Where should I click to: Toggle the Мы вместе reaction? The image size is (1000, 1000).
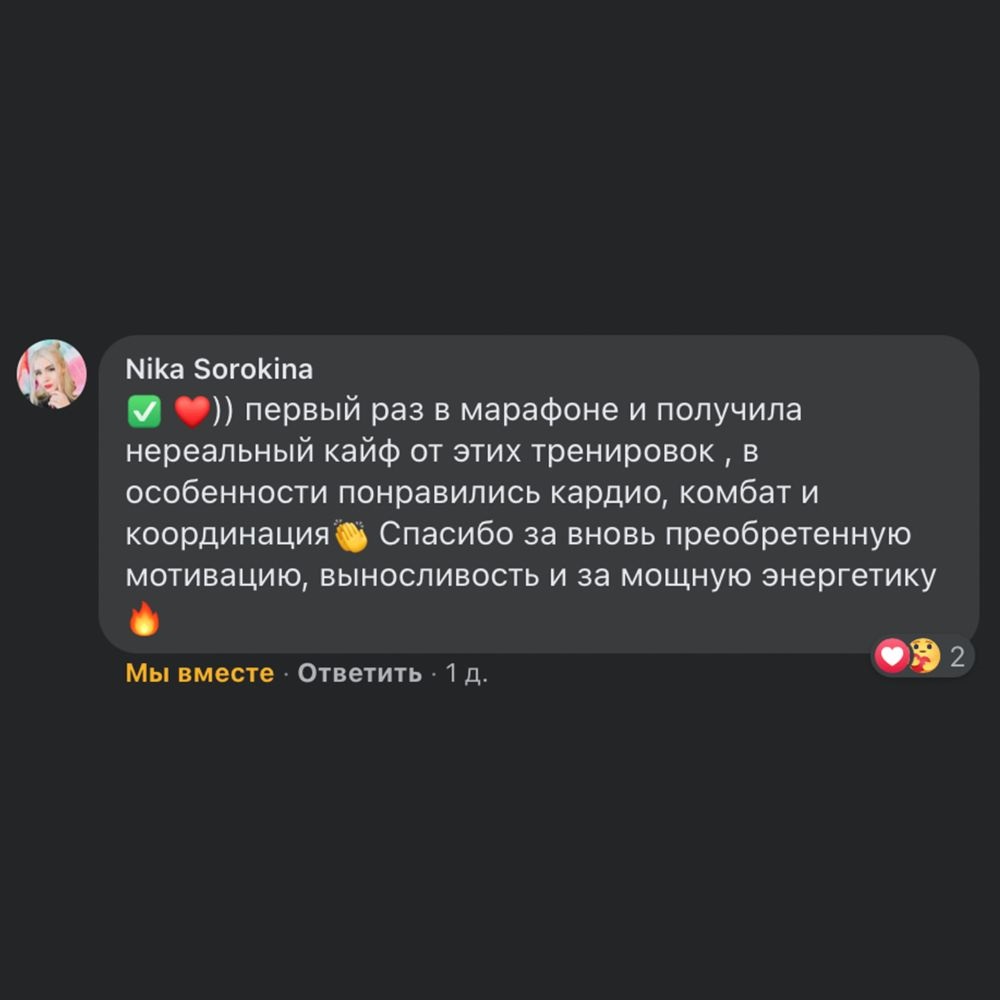point(200,673)
